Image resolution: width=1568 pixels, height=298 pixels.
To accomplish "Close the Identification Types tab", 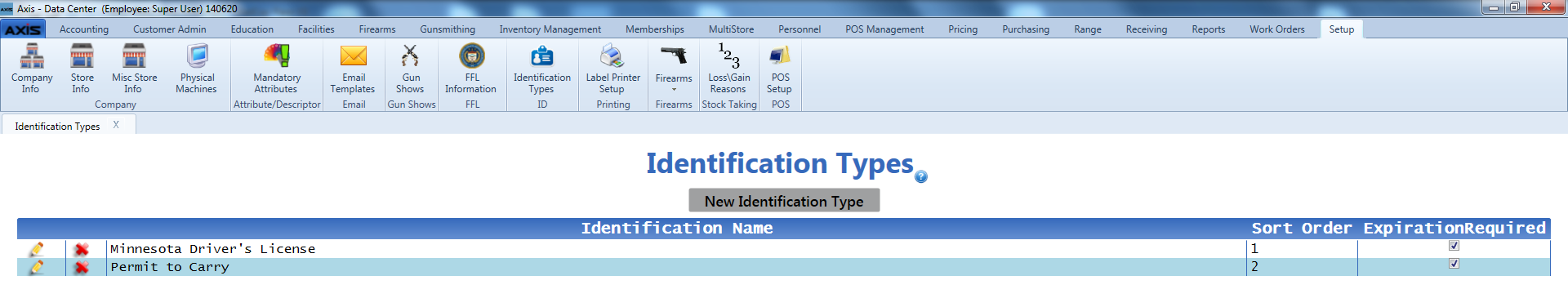I will point(116,125).
